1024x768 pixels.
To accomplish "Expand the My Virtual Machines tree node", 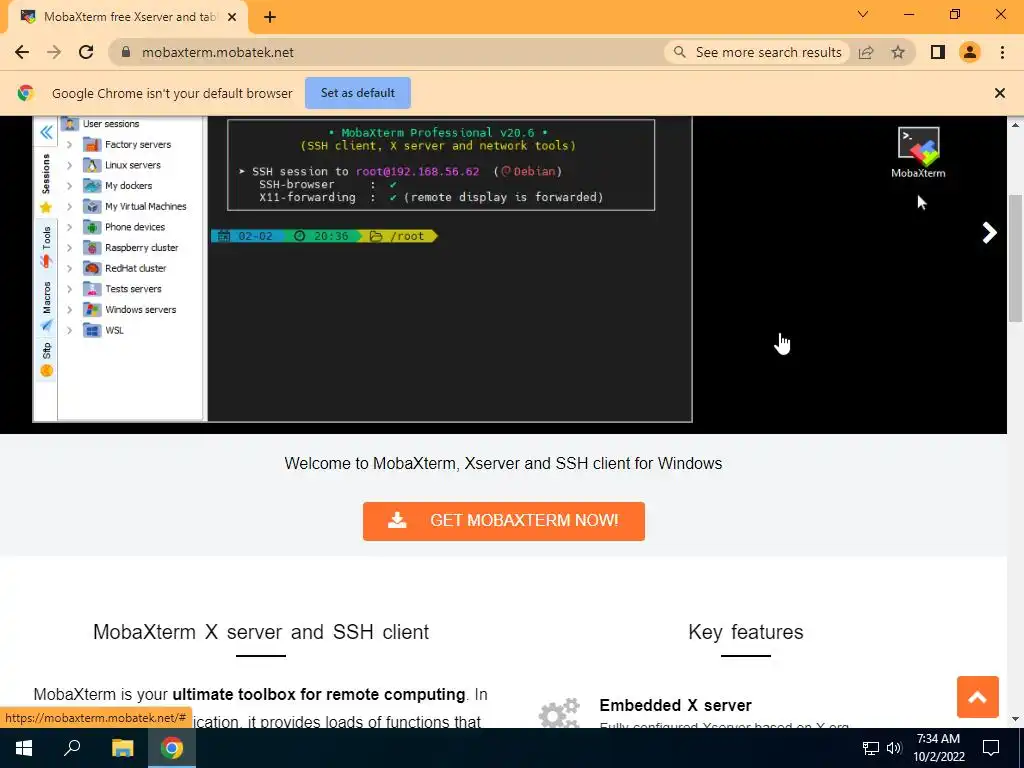I will 69,206.
